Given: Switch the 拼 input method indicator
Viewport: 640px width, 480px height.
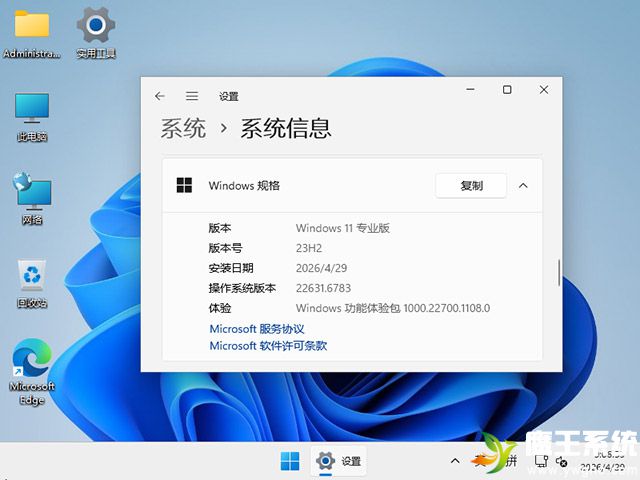Looking at the screenshot, I should point(511,461).
